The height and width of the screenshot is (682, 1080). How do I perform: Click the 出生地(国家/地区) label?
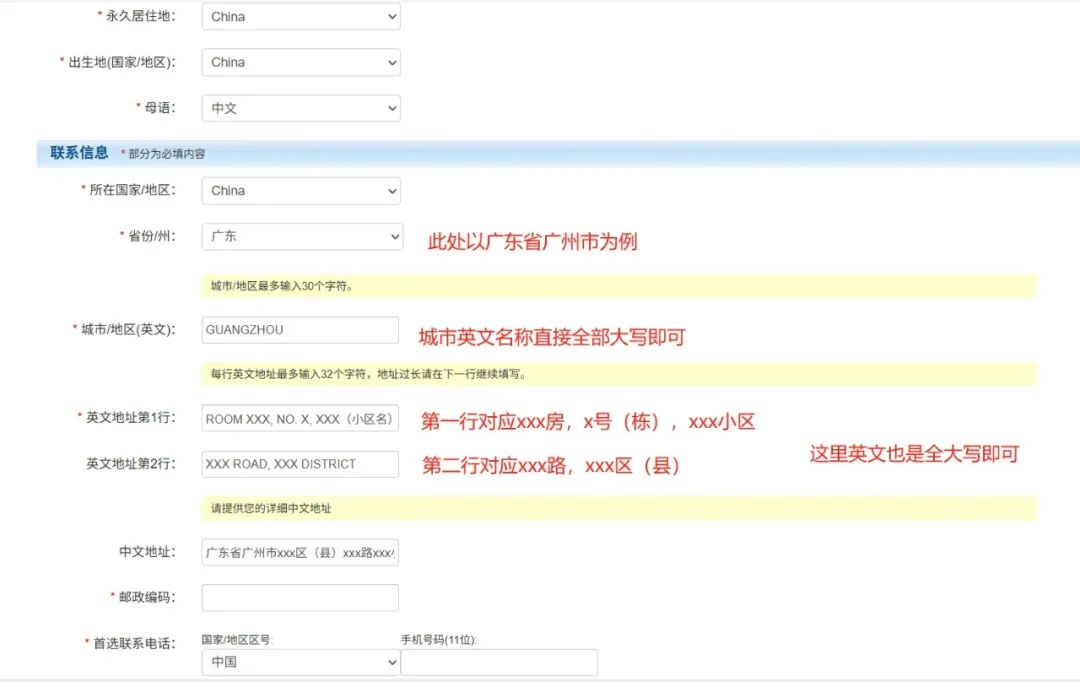pyautogui.click(x=122, y=63)
